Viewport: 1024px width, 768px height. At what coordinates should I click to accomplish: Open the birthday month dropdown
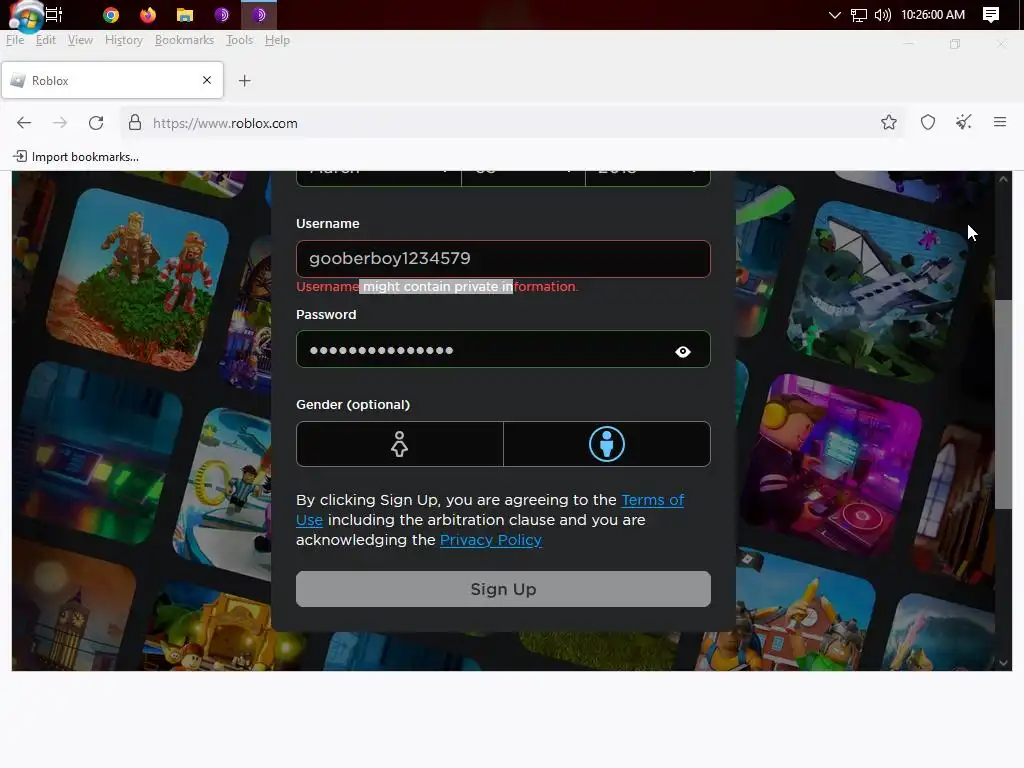click(379, 178)
